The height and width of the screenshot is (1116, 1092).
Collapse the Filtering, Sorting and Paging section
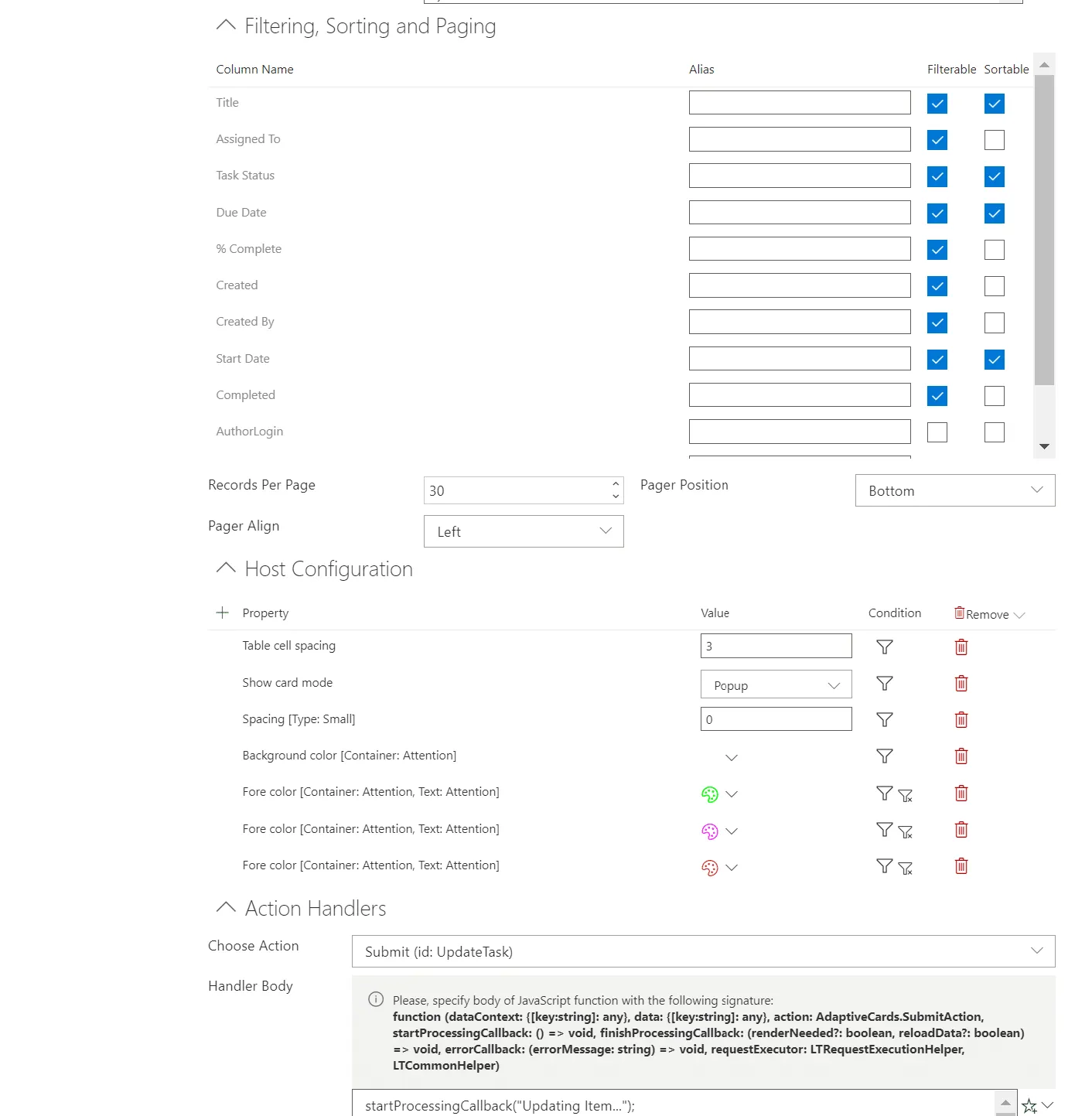(225, 25)
